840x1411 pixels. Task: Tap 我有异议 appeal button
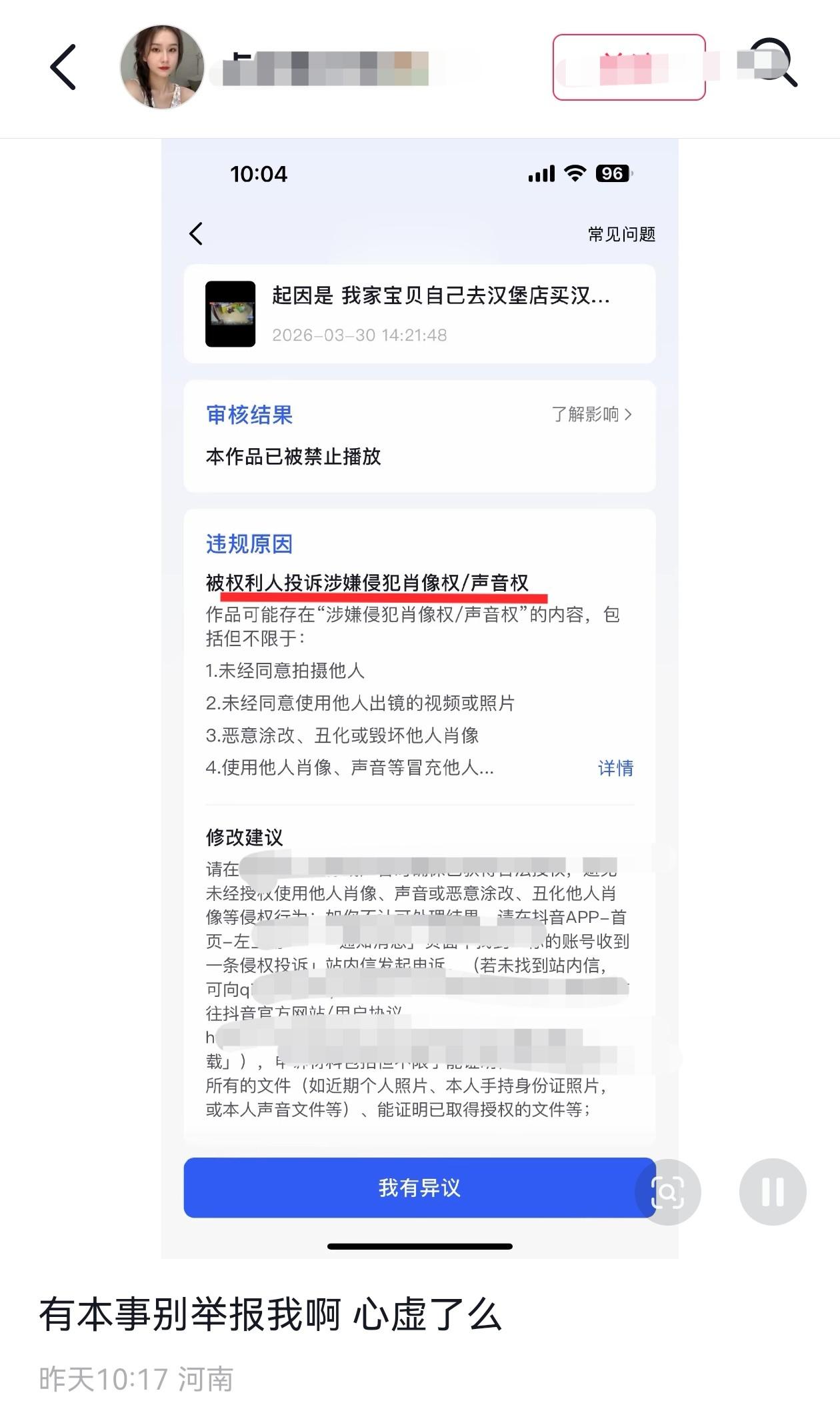[x=419, y=1188]
